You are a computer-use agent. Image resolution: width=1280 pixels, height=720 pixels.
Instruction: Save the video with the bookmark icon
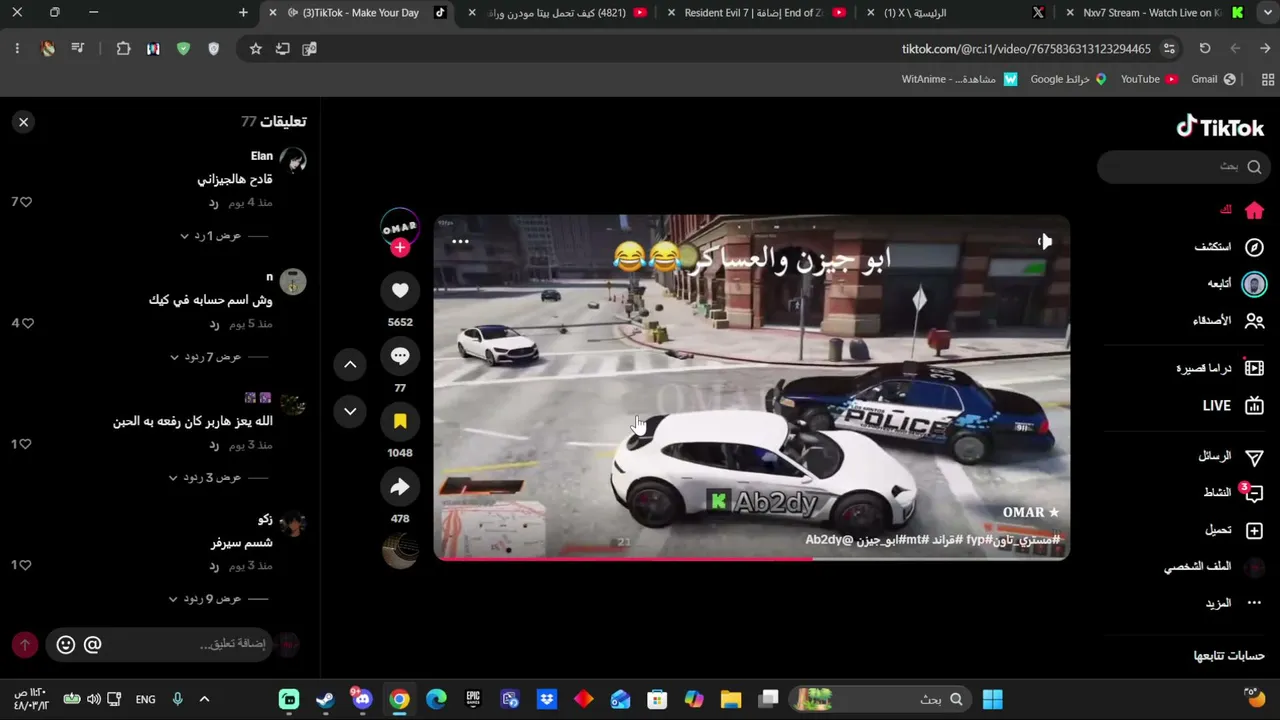[400, 421]
